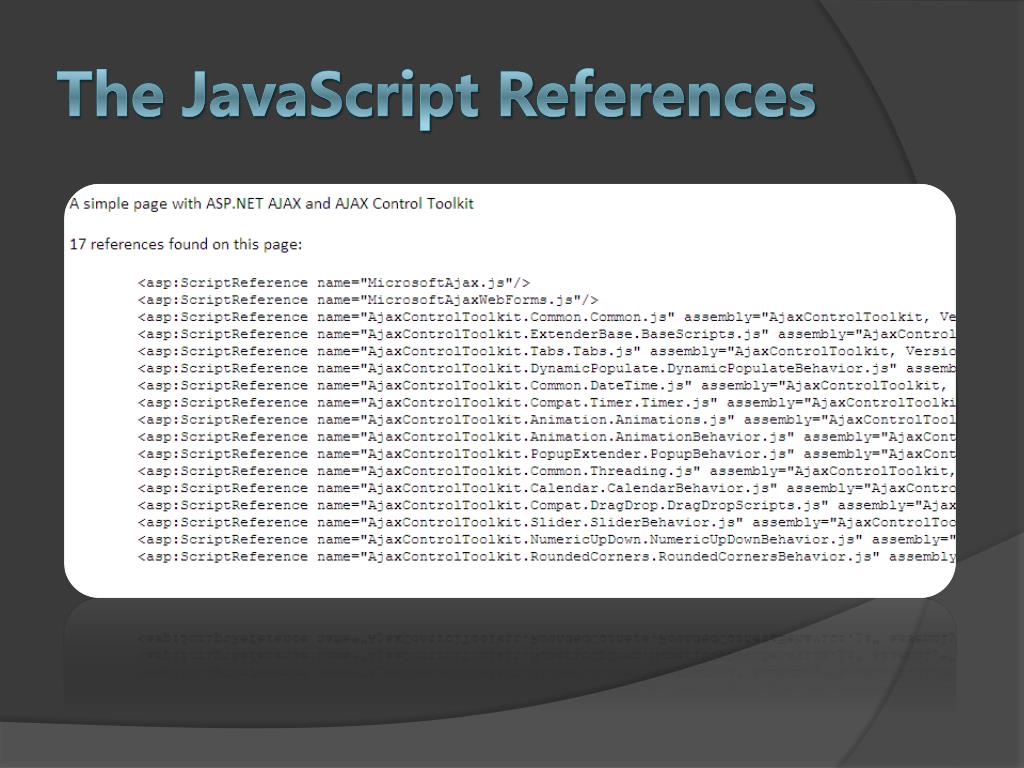Click the Animation.AnimationBehavior.js reference line

(x=547, y=436)
